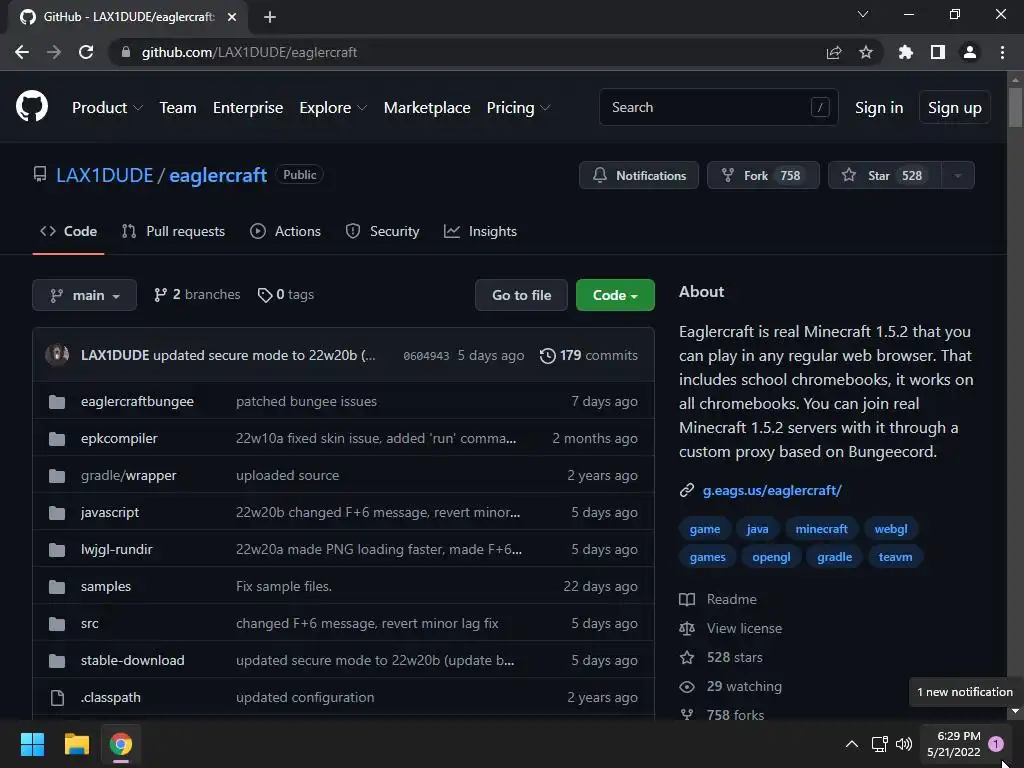Click the page vertical scrollbar thumb
The height and width of the screenshot is (768, 1024).
[1015, 107]
